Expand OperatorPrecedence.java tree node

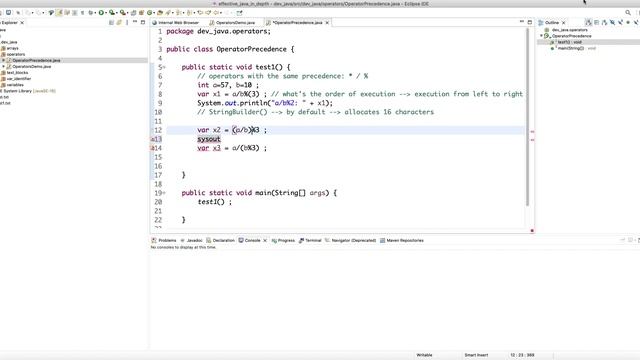click(3, 60)
